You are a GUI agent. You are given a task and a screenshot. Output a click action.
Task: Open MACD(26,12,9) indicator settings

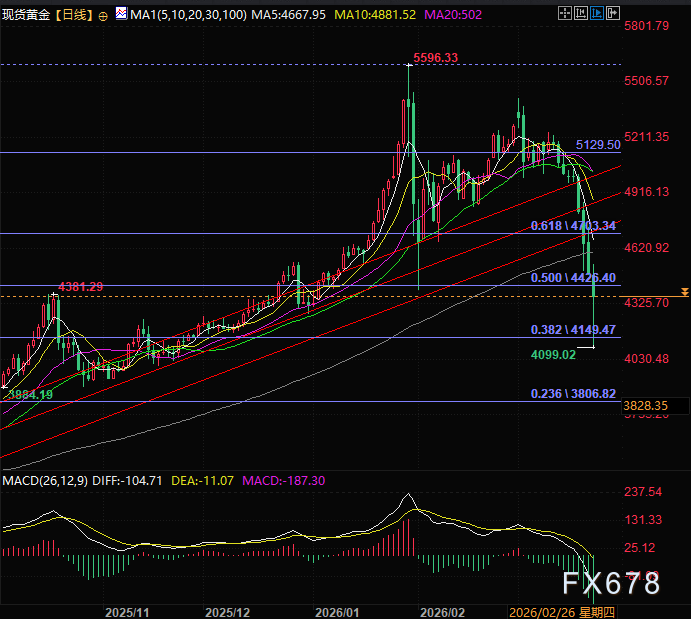pos(46,481)
